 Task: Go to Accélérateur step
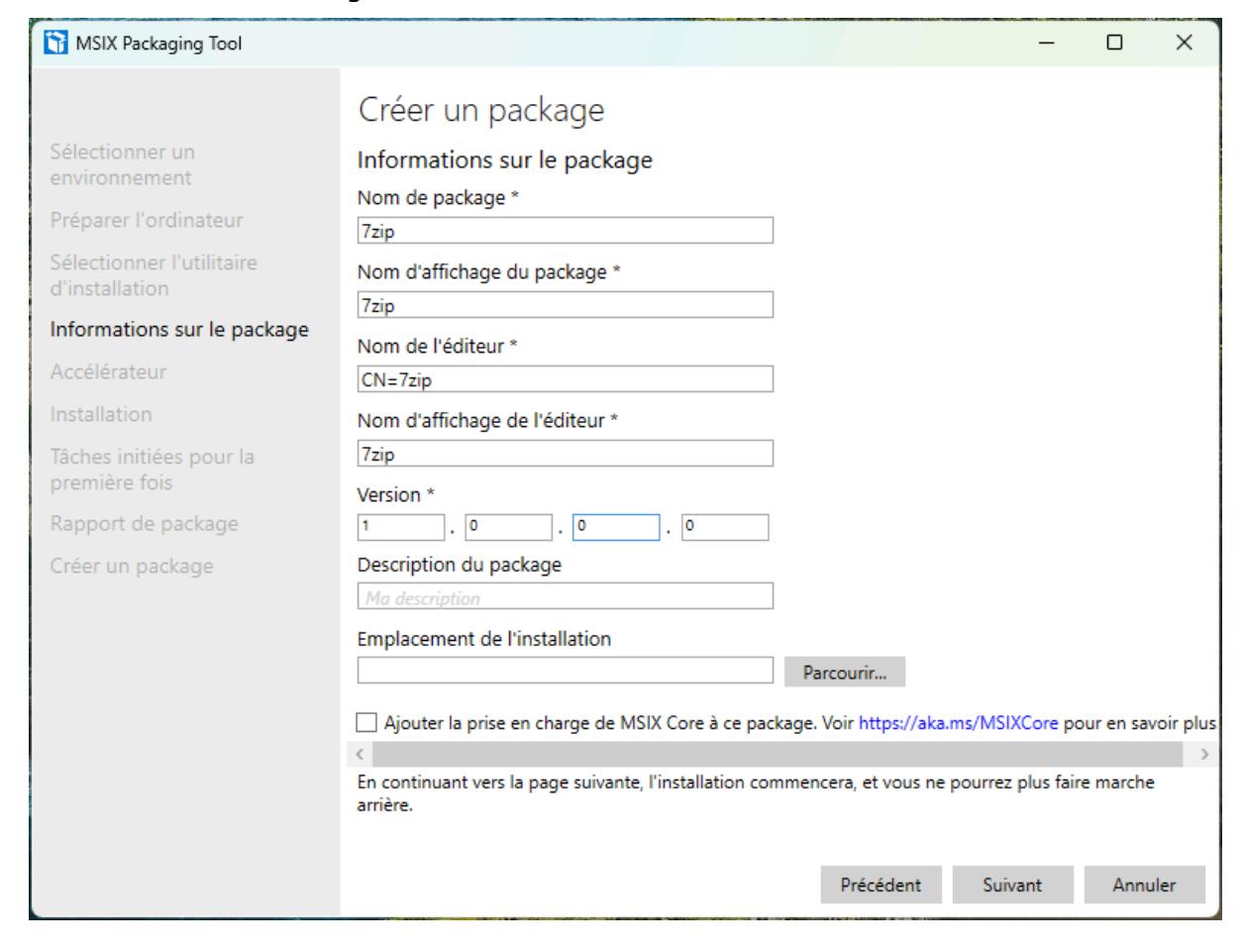pyautogui.click(x=108, y=372)
